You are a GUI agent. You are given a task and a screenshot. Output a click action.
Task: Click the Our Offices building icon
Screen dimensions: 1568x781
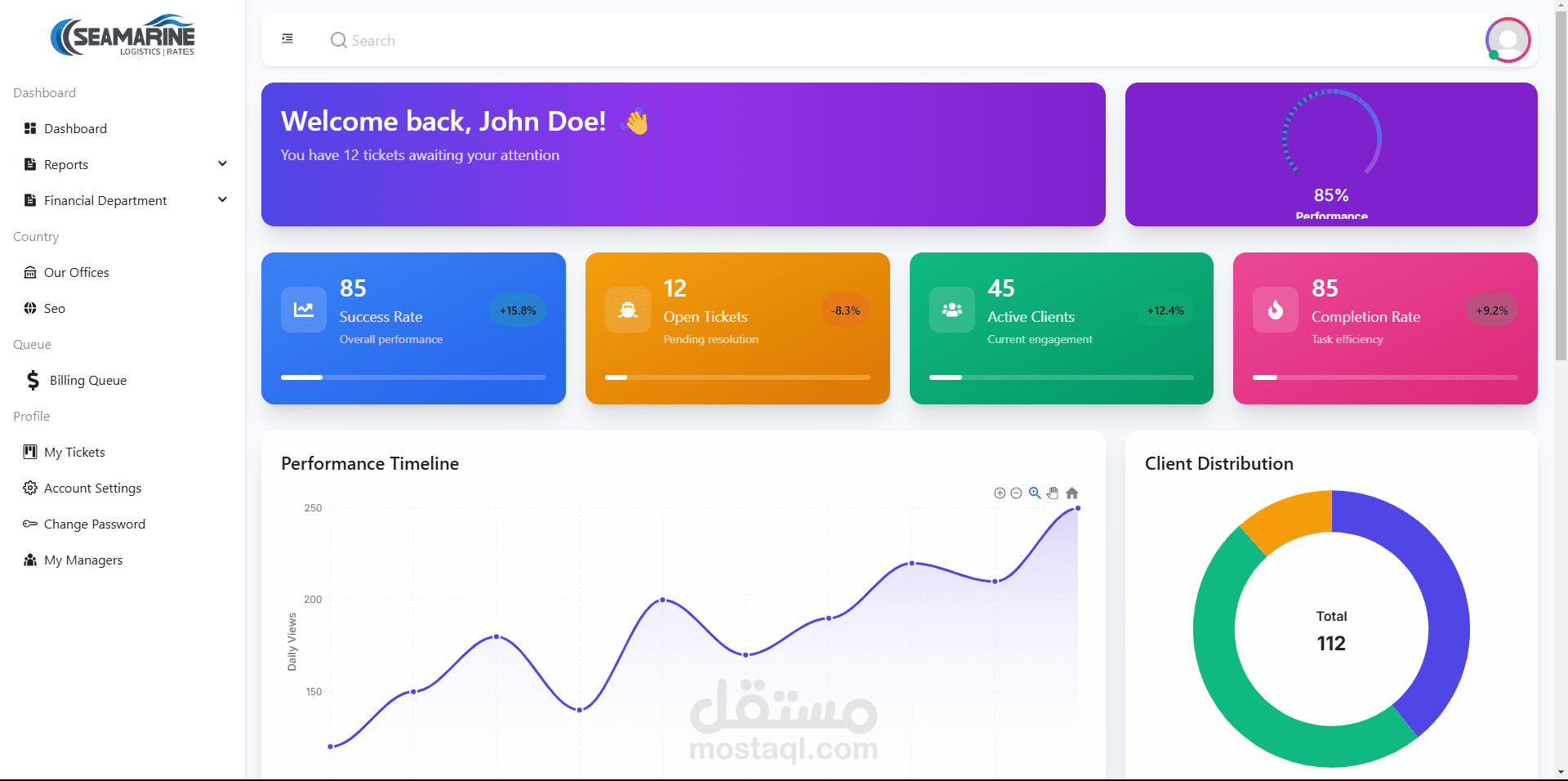click(30, 272)
